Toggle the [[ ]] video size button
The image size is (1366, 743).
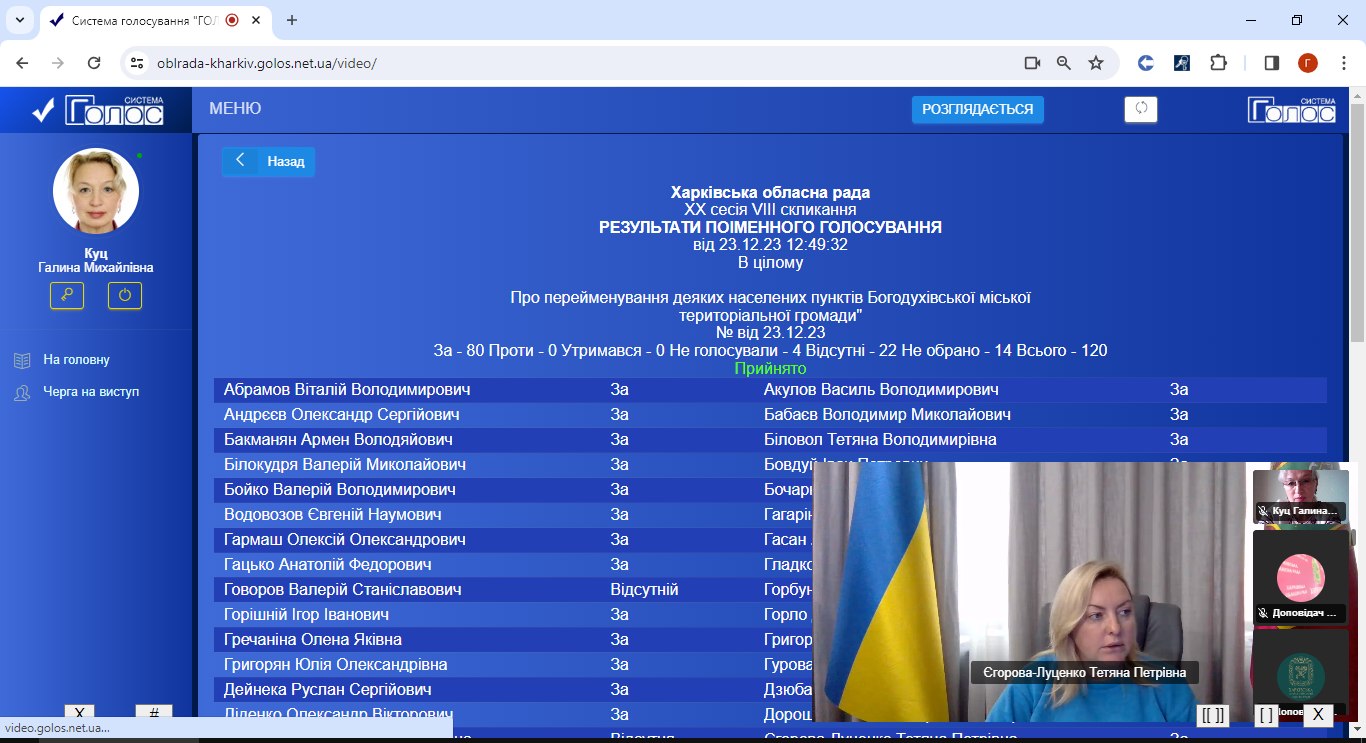tap(1213, 714)
